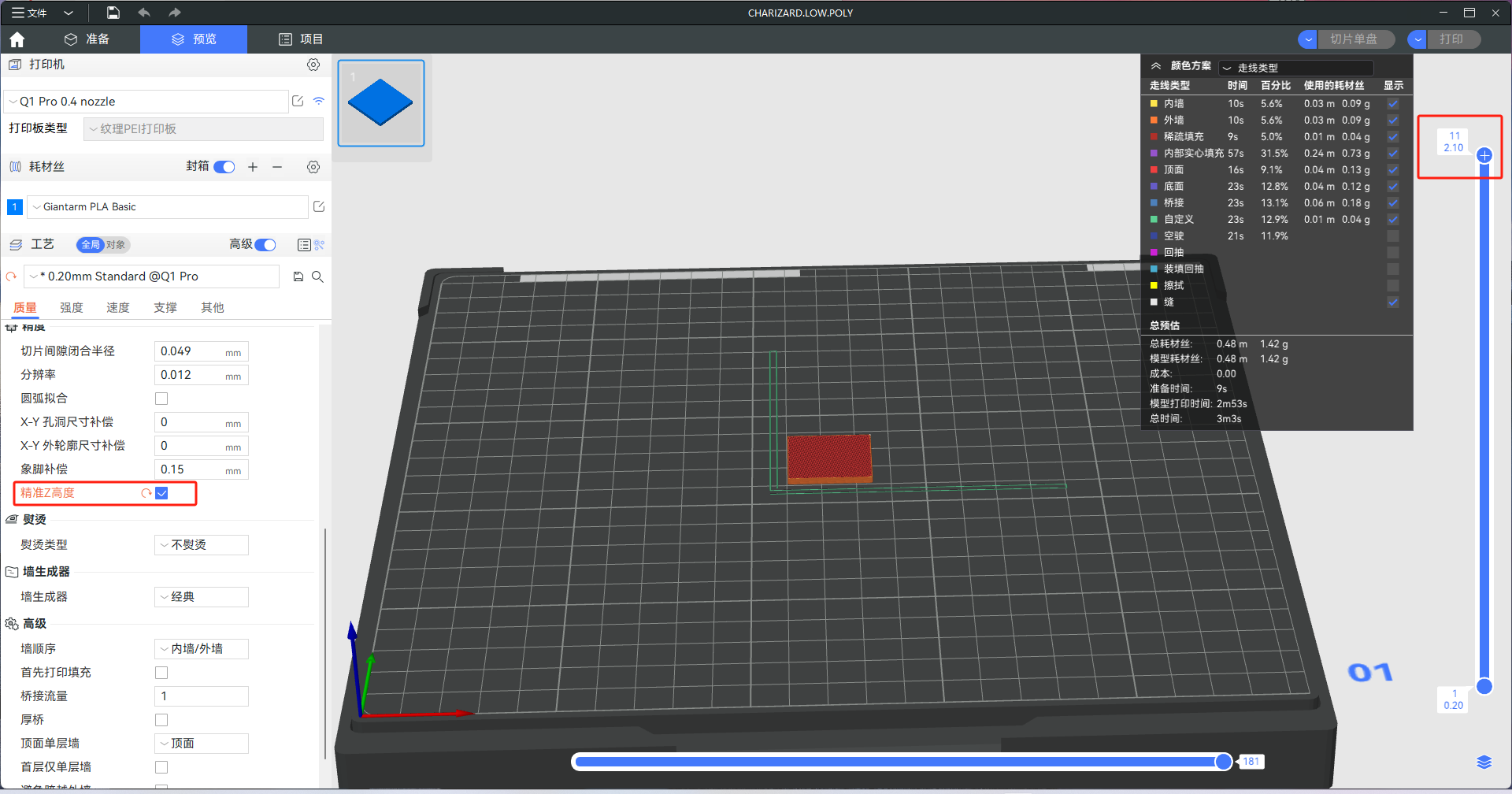Open the printer settings gear icon
The image size is (1512, 794).
313,65
